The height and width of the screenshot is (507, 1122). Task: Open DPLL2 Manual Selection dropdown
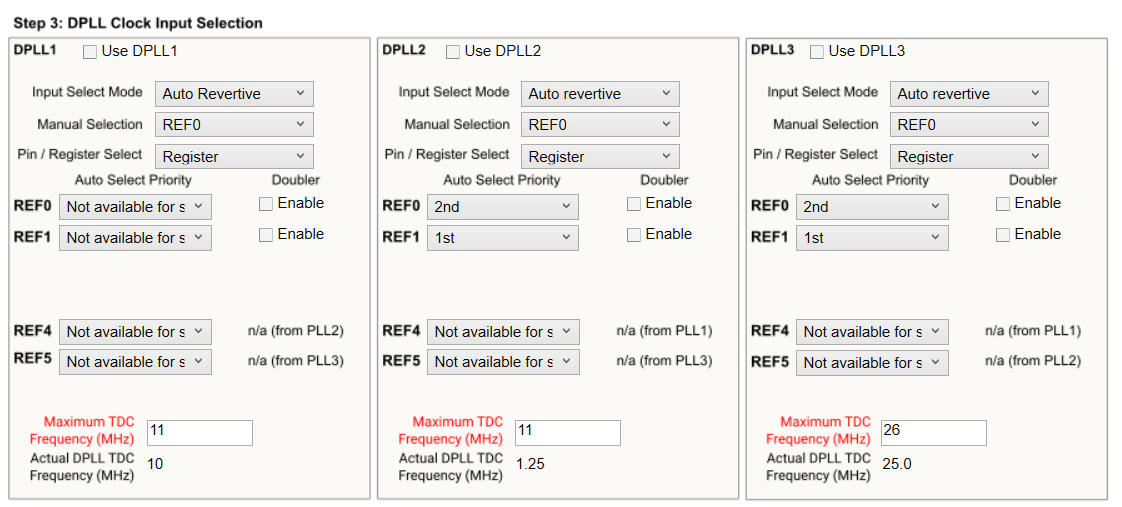[600, 125]
